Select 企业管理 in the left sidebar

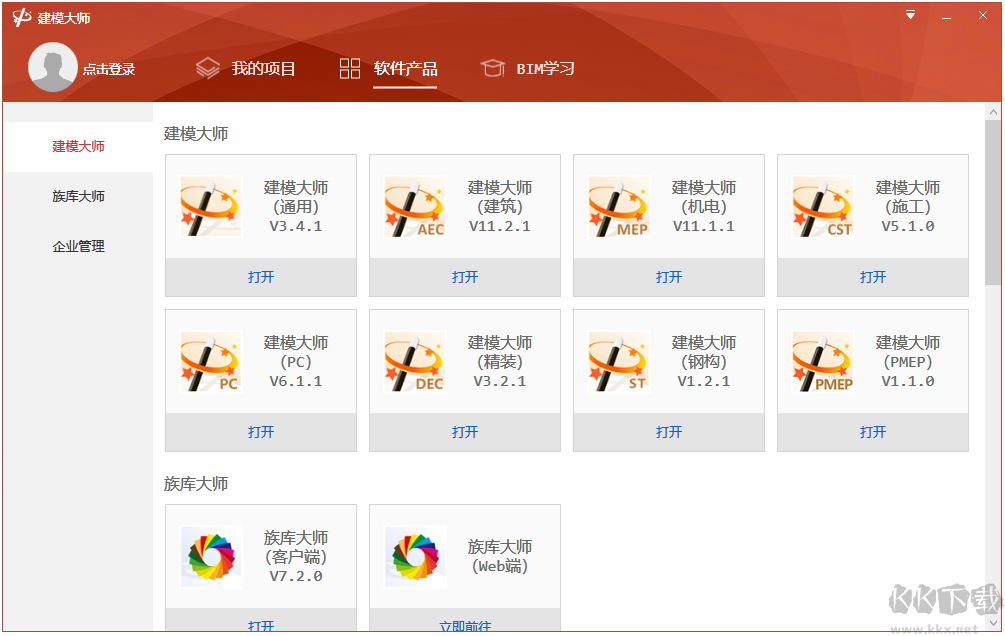coord(78,246)
